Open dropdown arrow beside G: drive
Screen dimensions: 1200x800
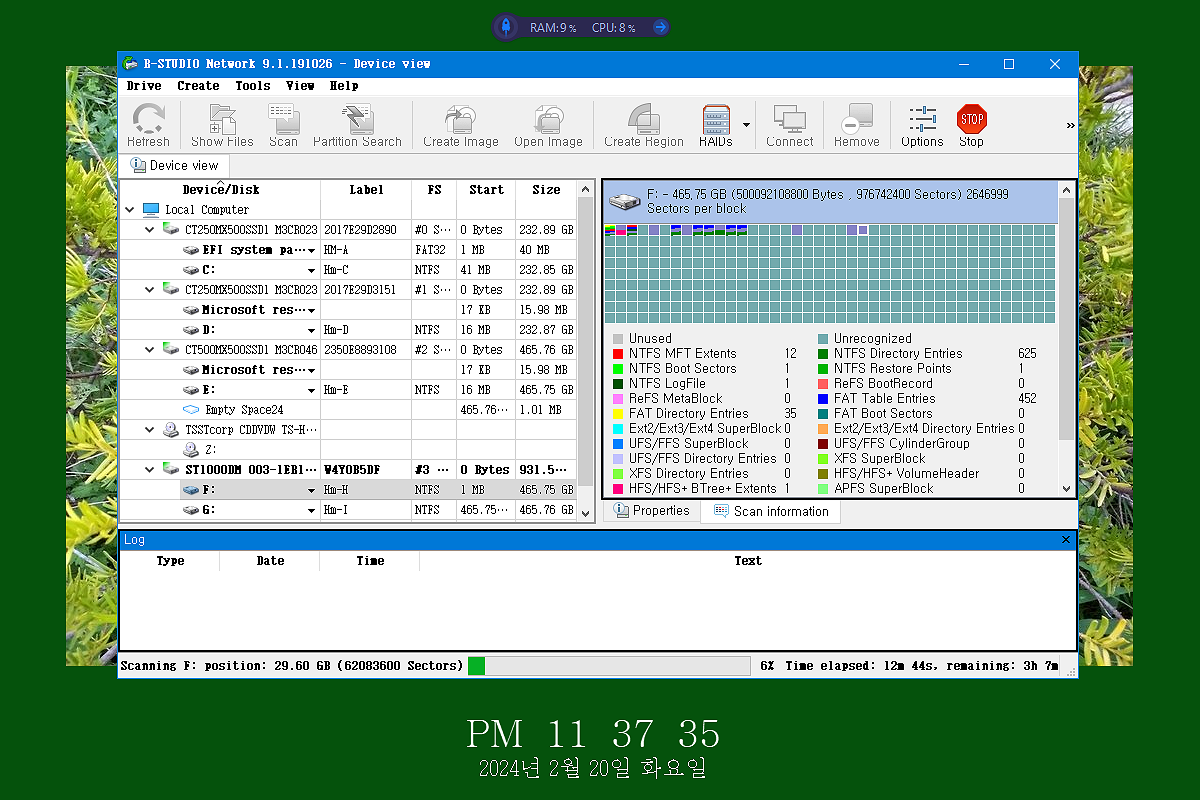pos(312,511)
